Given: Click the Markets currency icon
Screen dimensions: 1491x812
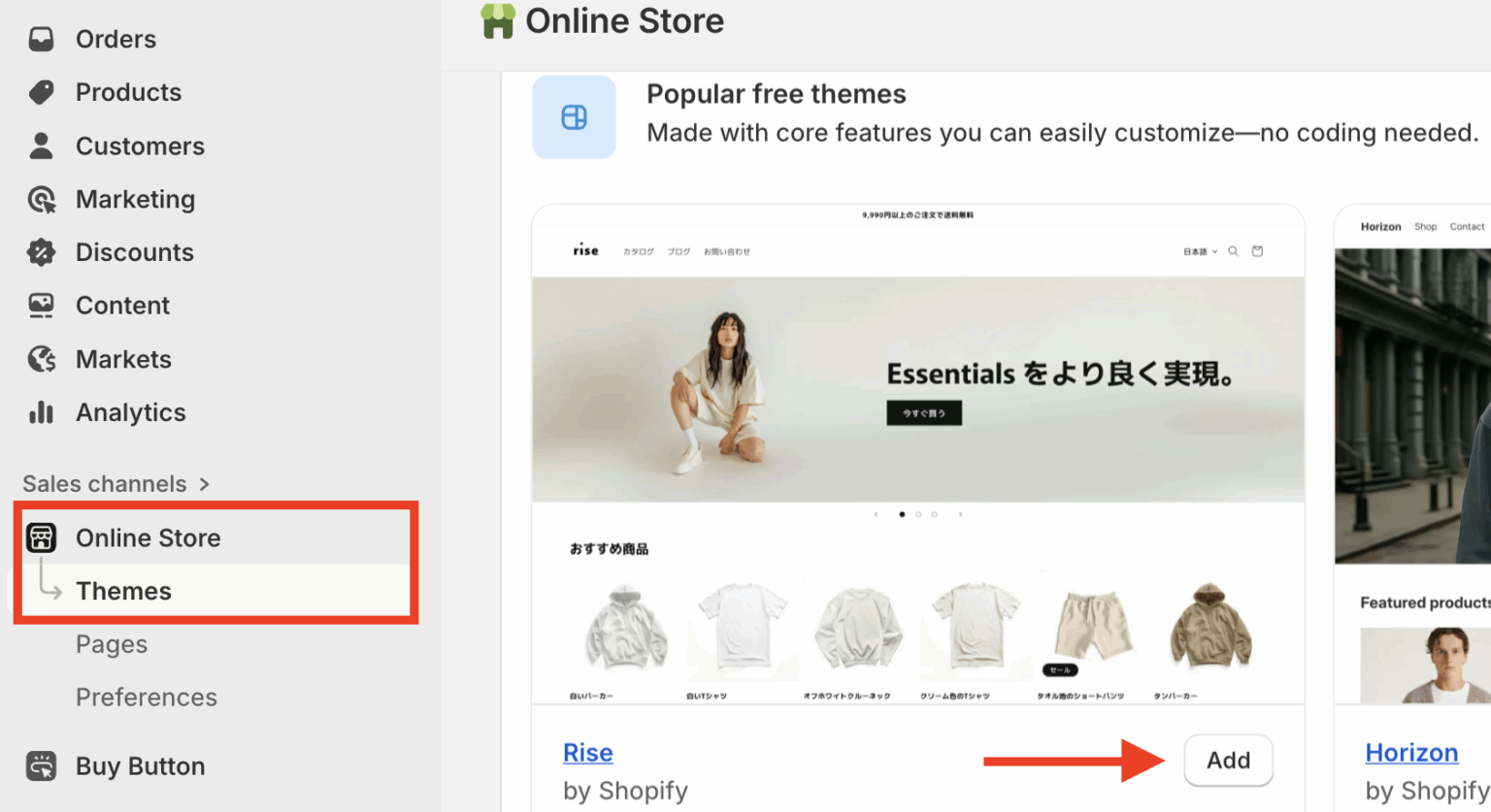Looking at the screenshot, I should coord(41,358).
